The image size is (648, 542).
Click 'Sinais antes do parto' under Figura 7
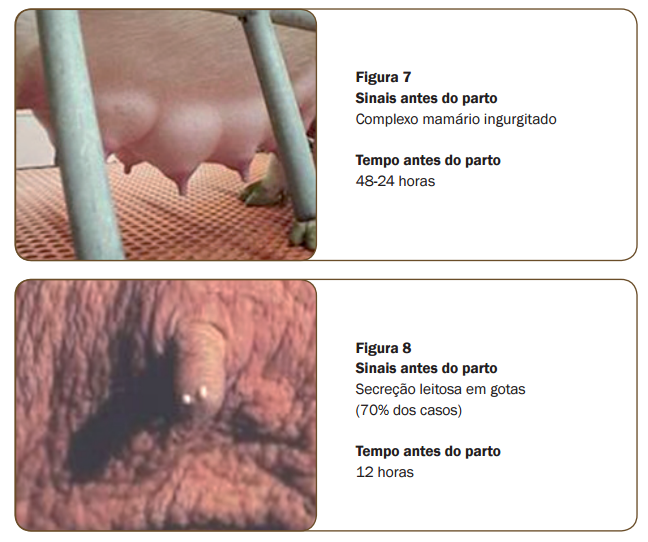pyautogui.click(x=426, y=98)
